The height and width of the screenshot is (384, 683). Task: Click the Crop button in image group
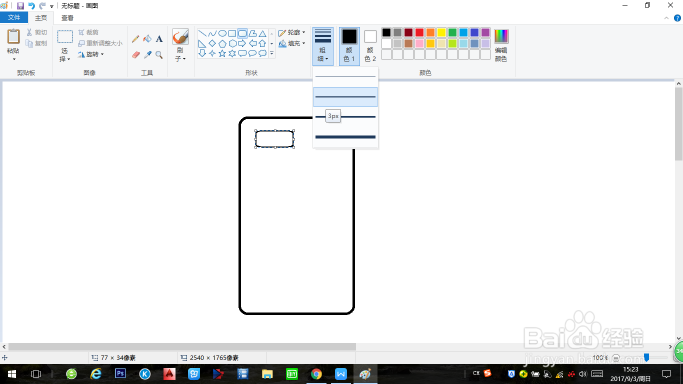pyautogui.click(x=88, y=33)
